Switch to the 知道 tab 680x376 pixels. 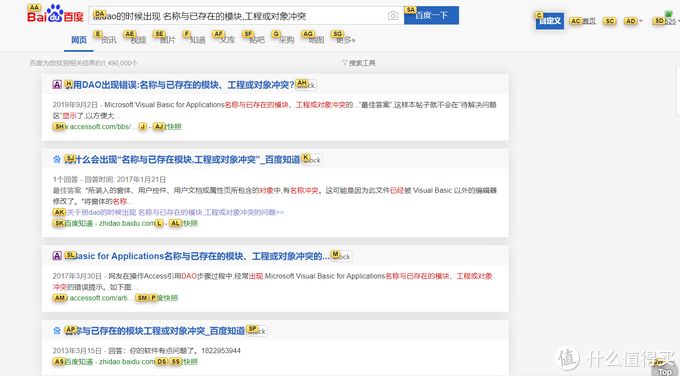[197, 40]
